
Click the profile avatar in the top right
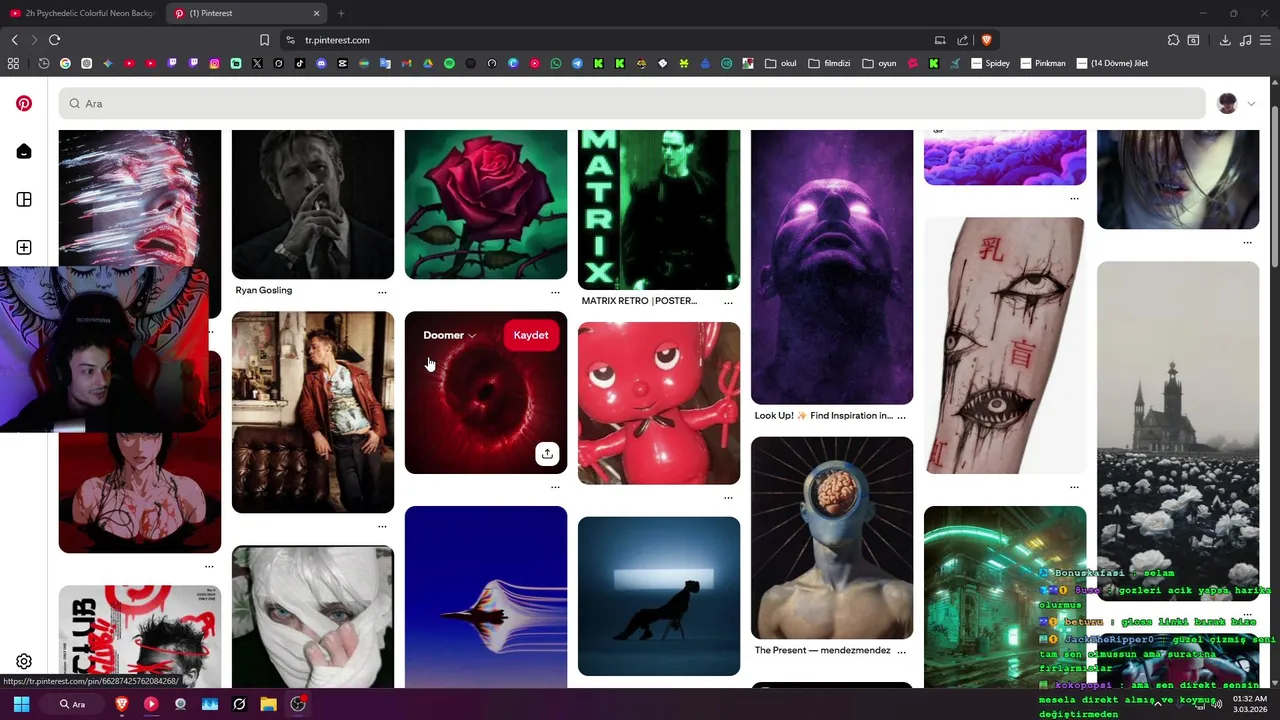coord(1227,103)
